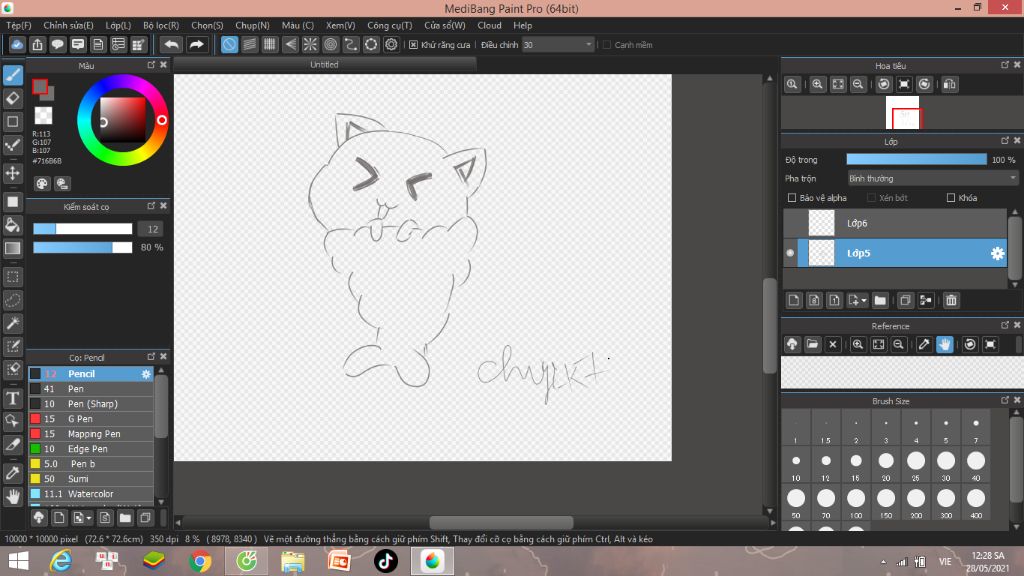Activate the rectangular Select tool
This screenshot has width=1024, height=576.
(x=12, y=277)
